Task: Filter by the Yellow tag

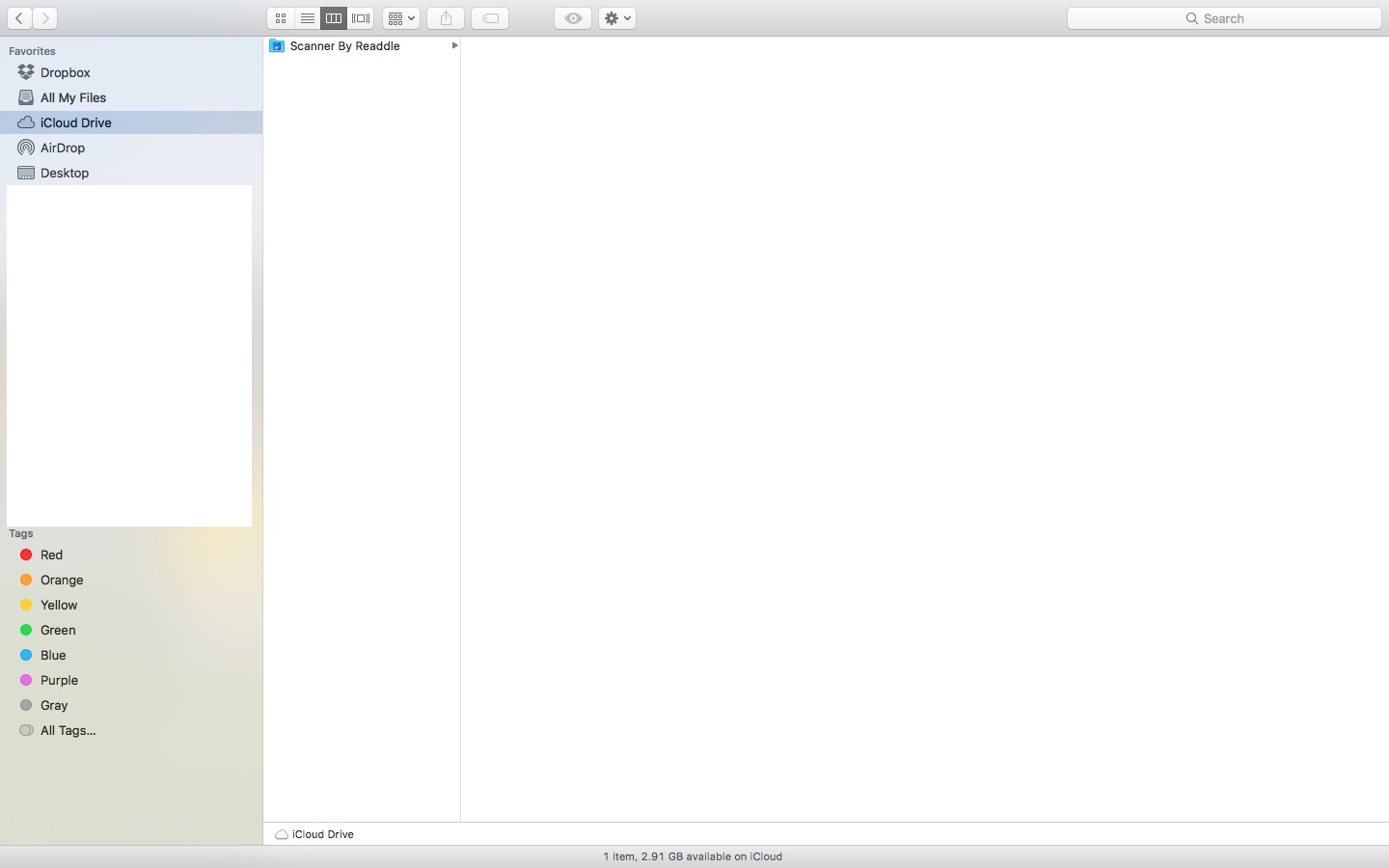Action: (131, 605)
